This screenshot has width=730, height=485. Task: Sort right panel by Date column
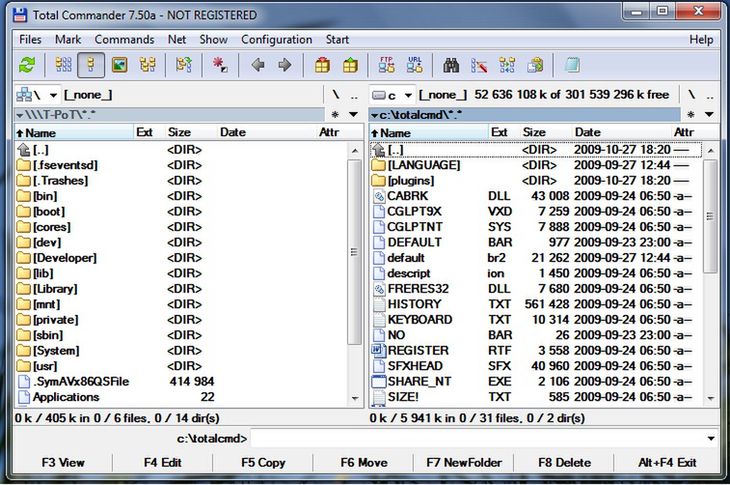[x=622, y=133]
